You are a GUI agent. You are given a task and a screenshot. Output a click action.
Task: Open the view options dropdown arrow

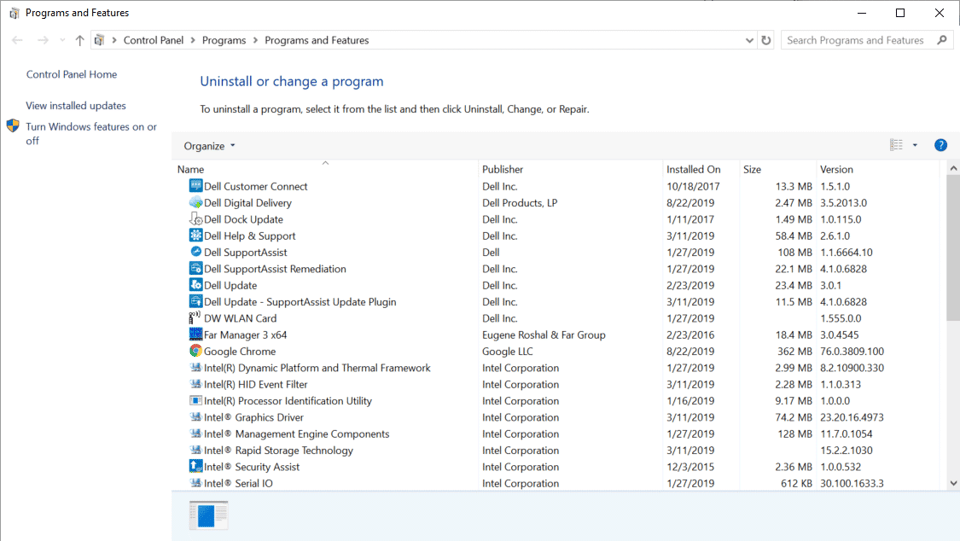click(915, 145)
